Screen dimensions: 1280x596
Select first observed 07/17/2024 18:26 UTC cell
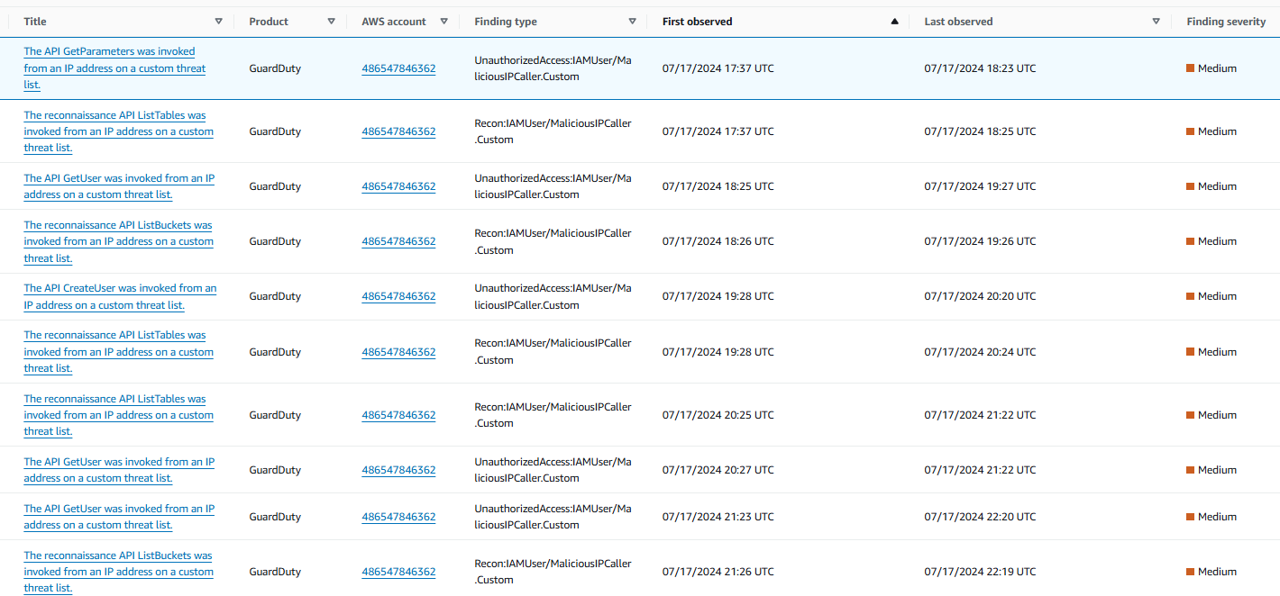click(x=718, y=242)
